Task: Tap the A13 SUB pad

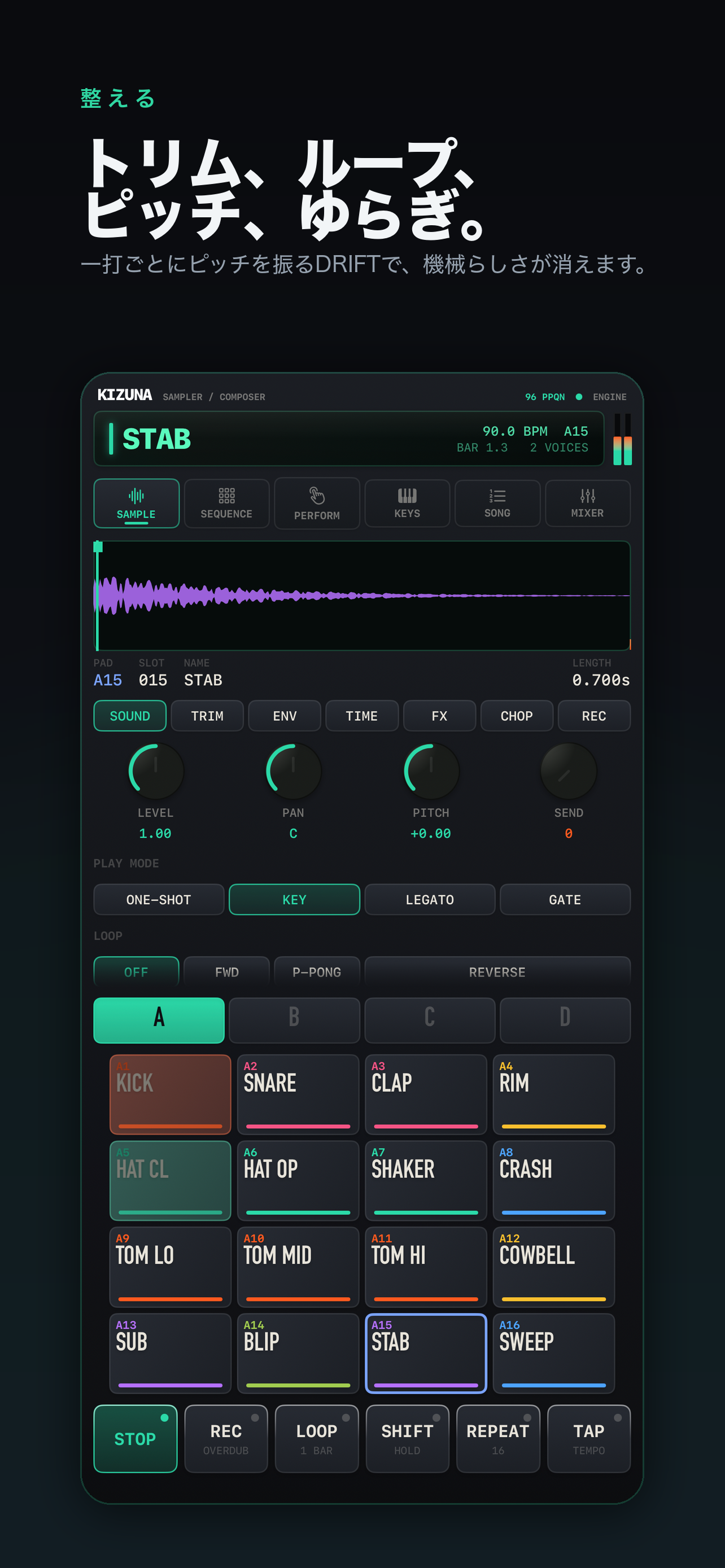Action: click(x=171, y=1353)
